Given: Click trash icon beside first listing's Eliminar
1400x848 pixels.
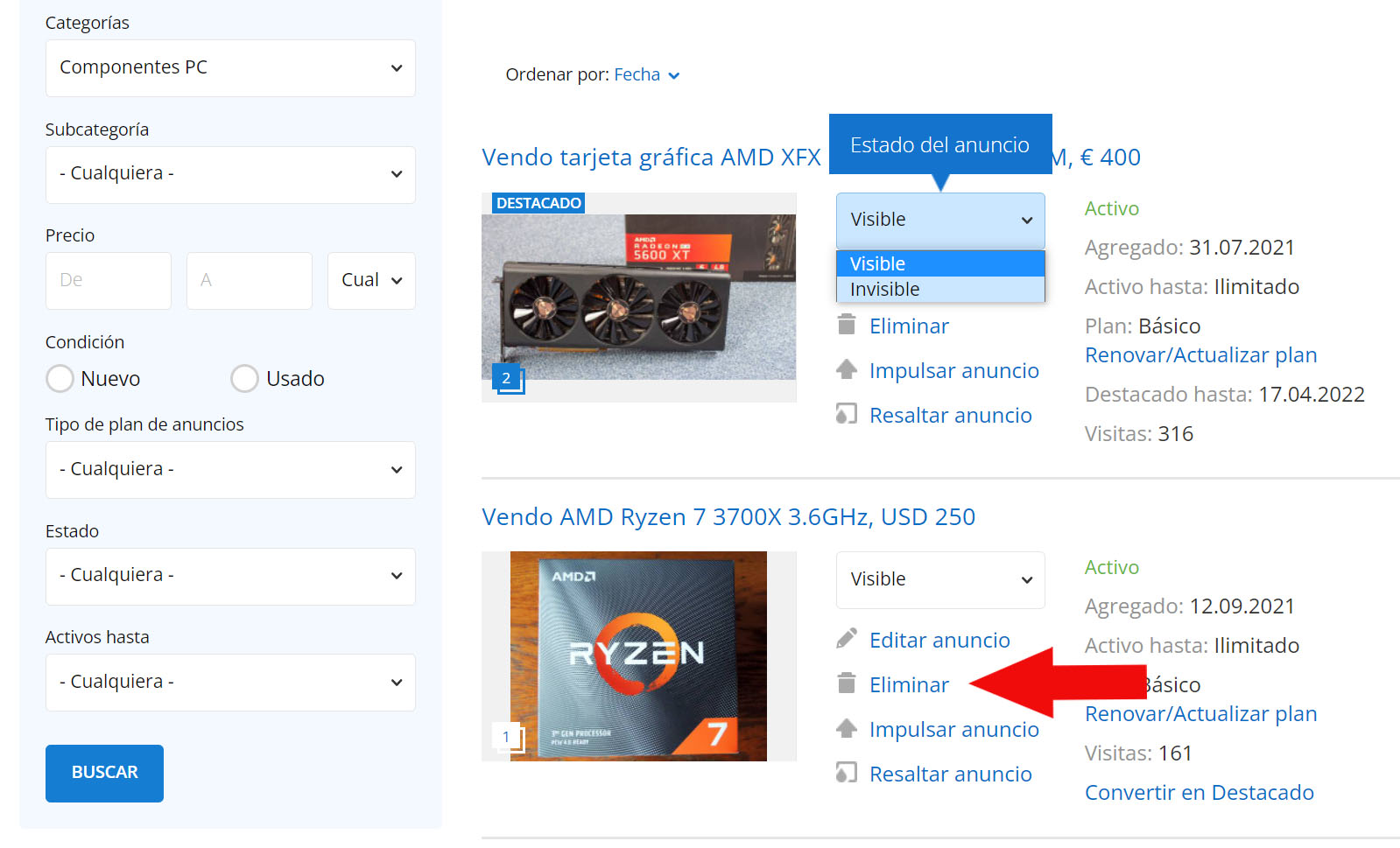Looking at the screenshot, I should pyautogui.click(x=846, y=325).
